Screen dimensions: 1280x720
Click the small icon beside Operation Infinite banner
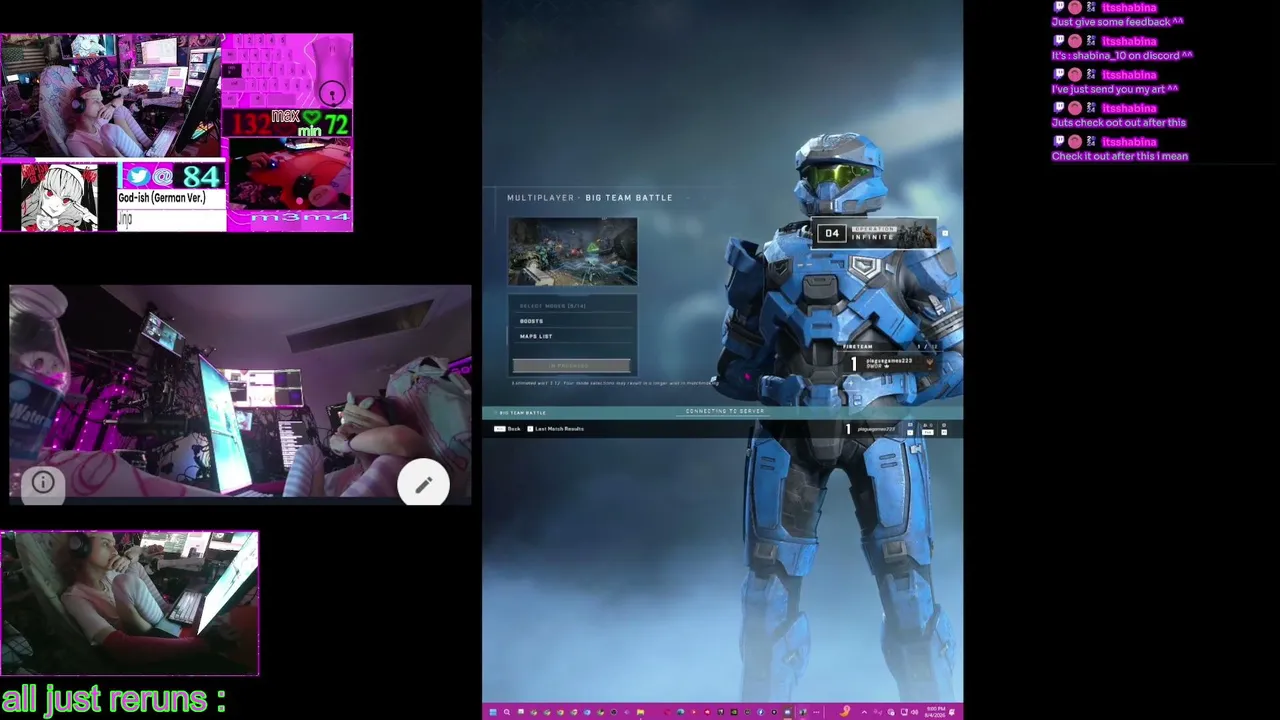[944, 234]
